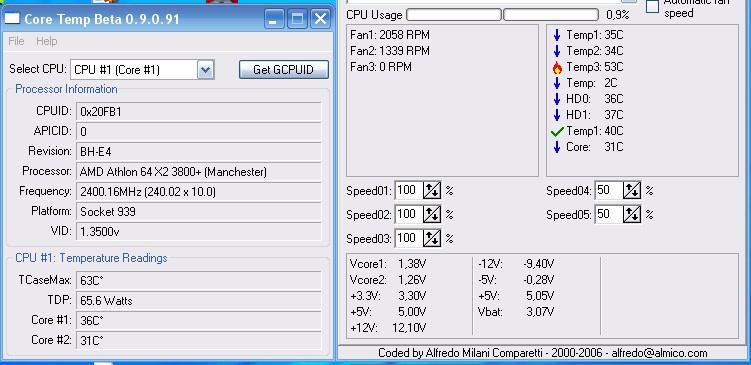751x365 pixels.
Task: Click the Get GCPUID button
Action: (x=284, y=69)
